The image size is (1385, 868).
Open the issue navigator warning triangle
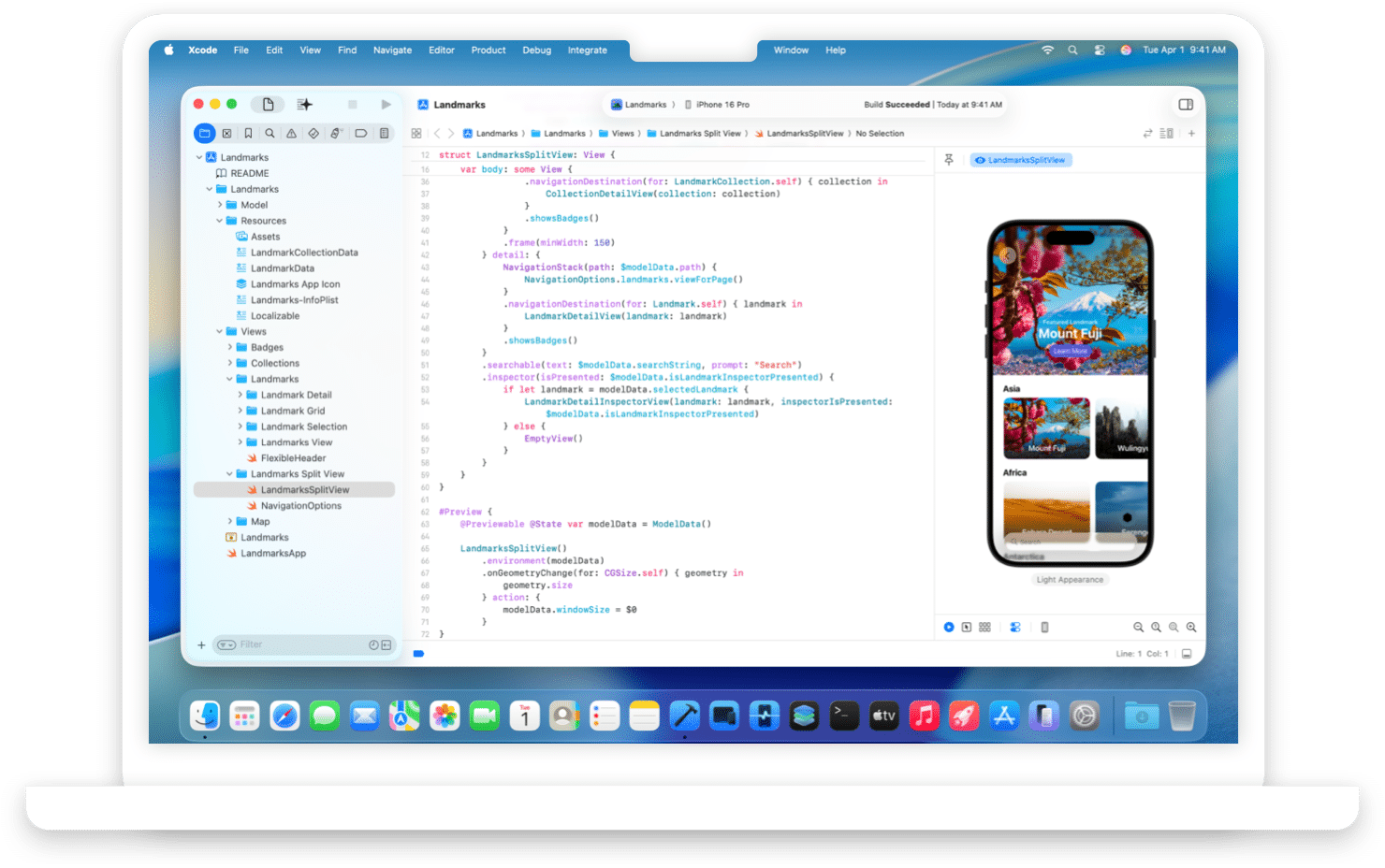pyautogui.click(x=291, y=134)
